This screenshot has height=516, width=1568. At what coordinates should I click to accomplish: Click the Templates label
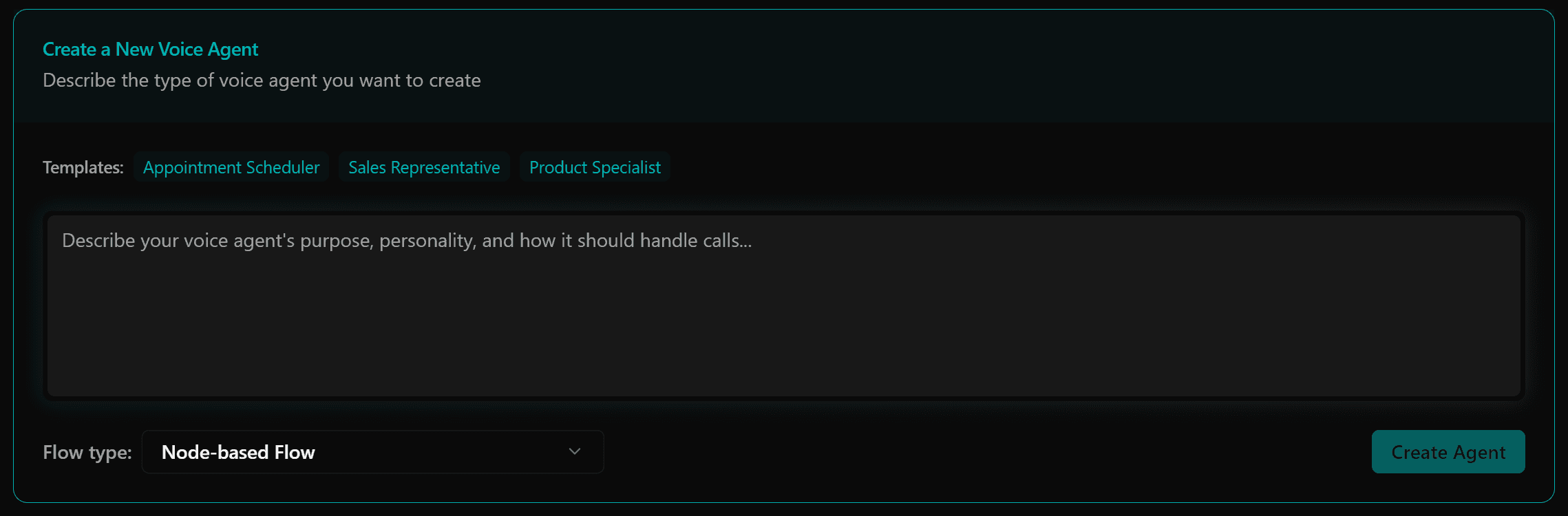click(82, 166)
